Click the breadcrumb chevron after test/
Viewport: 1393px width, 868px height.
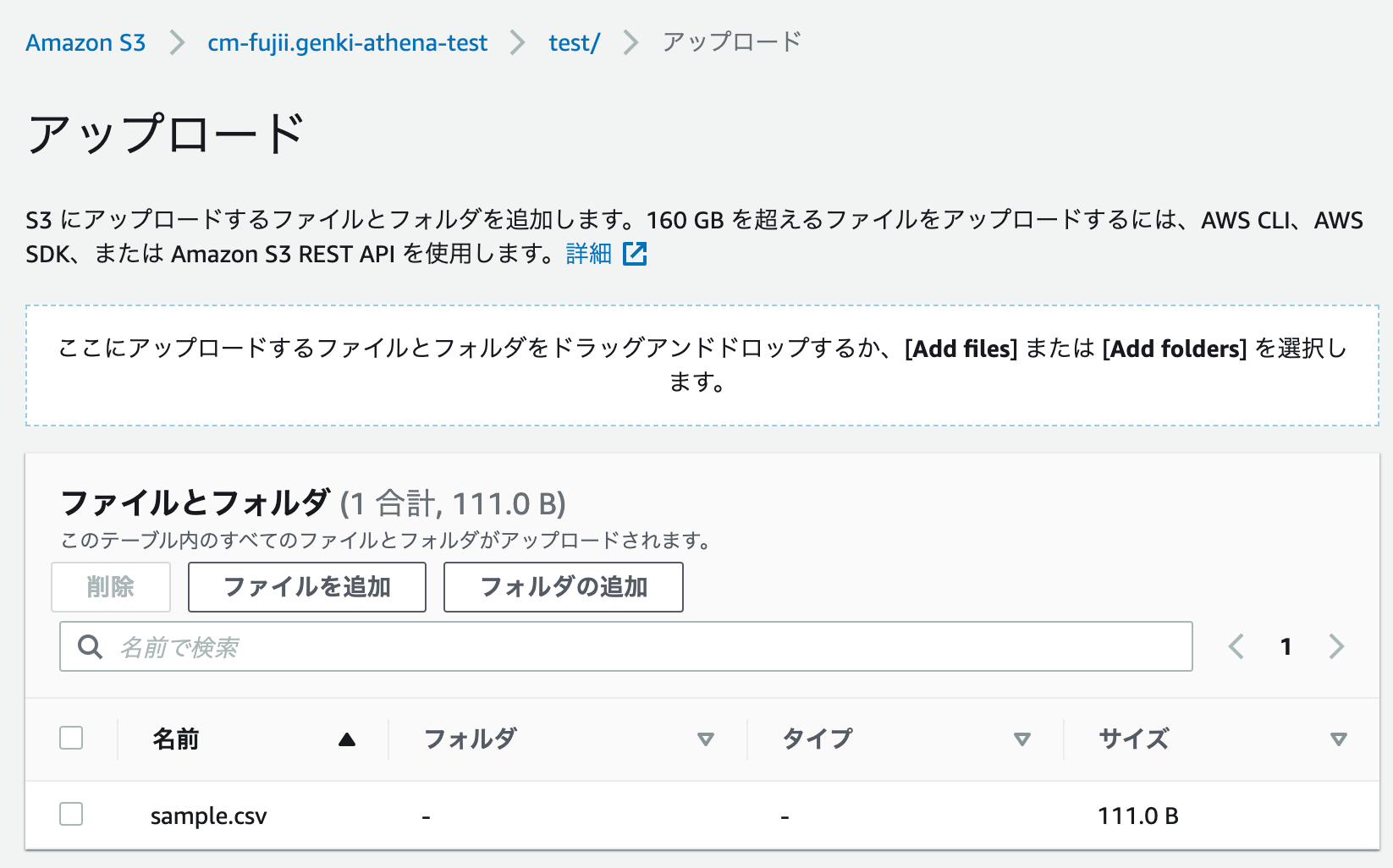pyautogui.click(x=629, y=42)
